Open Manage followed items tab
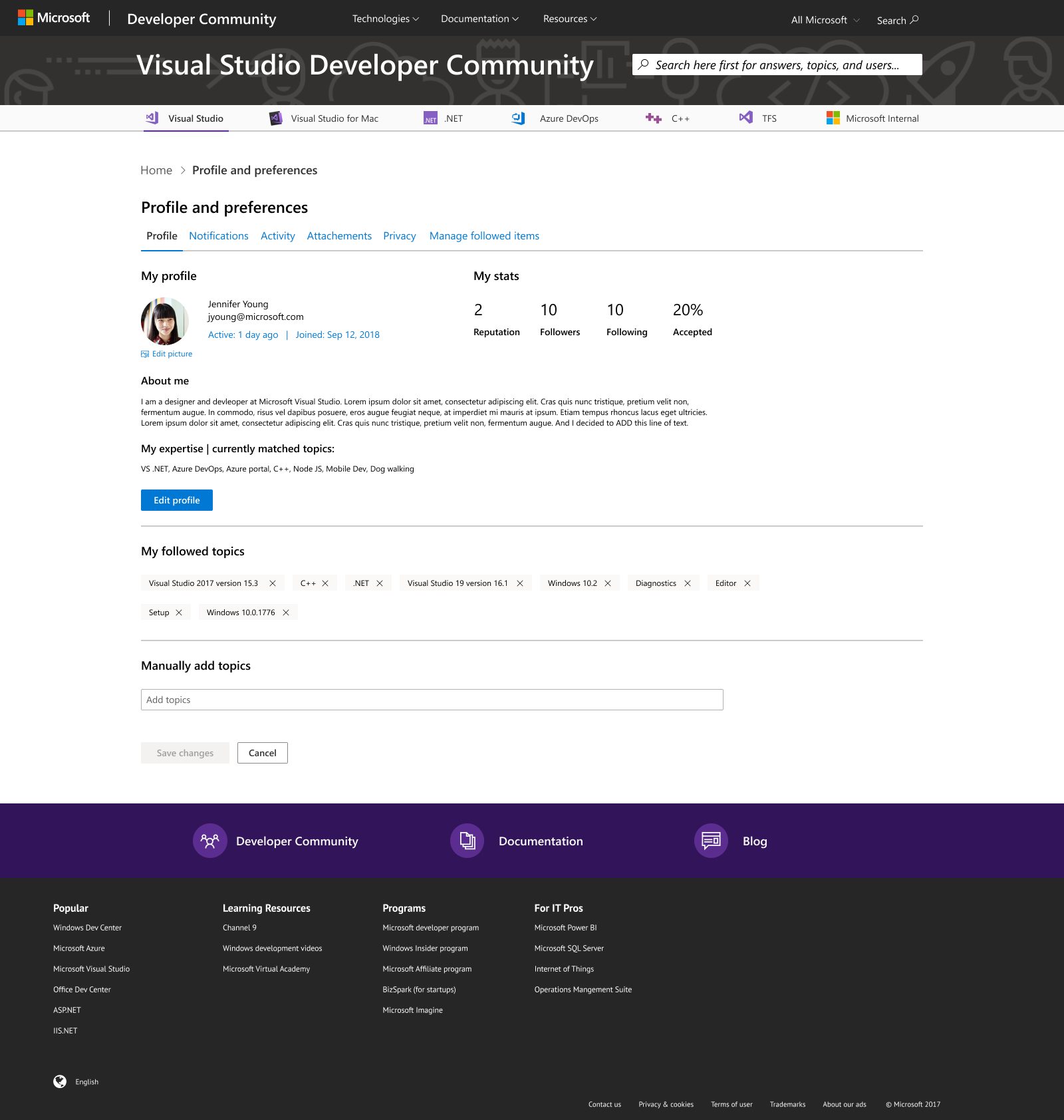Screen dimensions: 1064x1120 tap(484, 236)
